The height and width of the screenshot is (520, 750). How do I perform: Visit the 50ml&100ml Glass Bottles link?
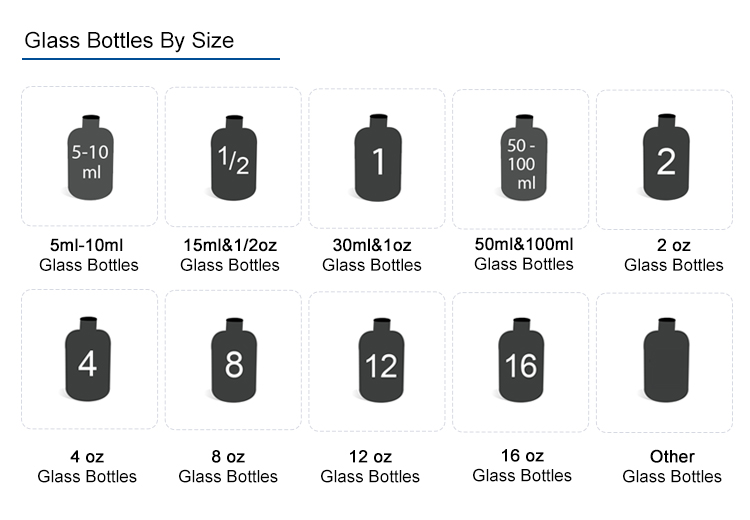click(x=524, y=254)
